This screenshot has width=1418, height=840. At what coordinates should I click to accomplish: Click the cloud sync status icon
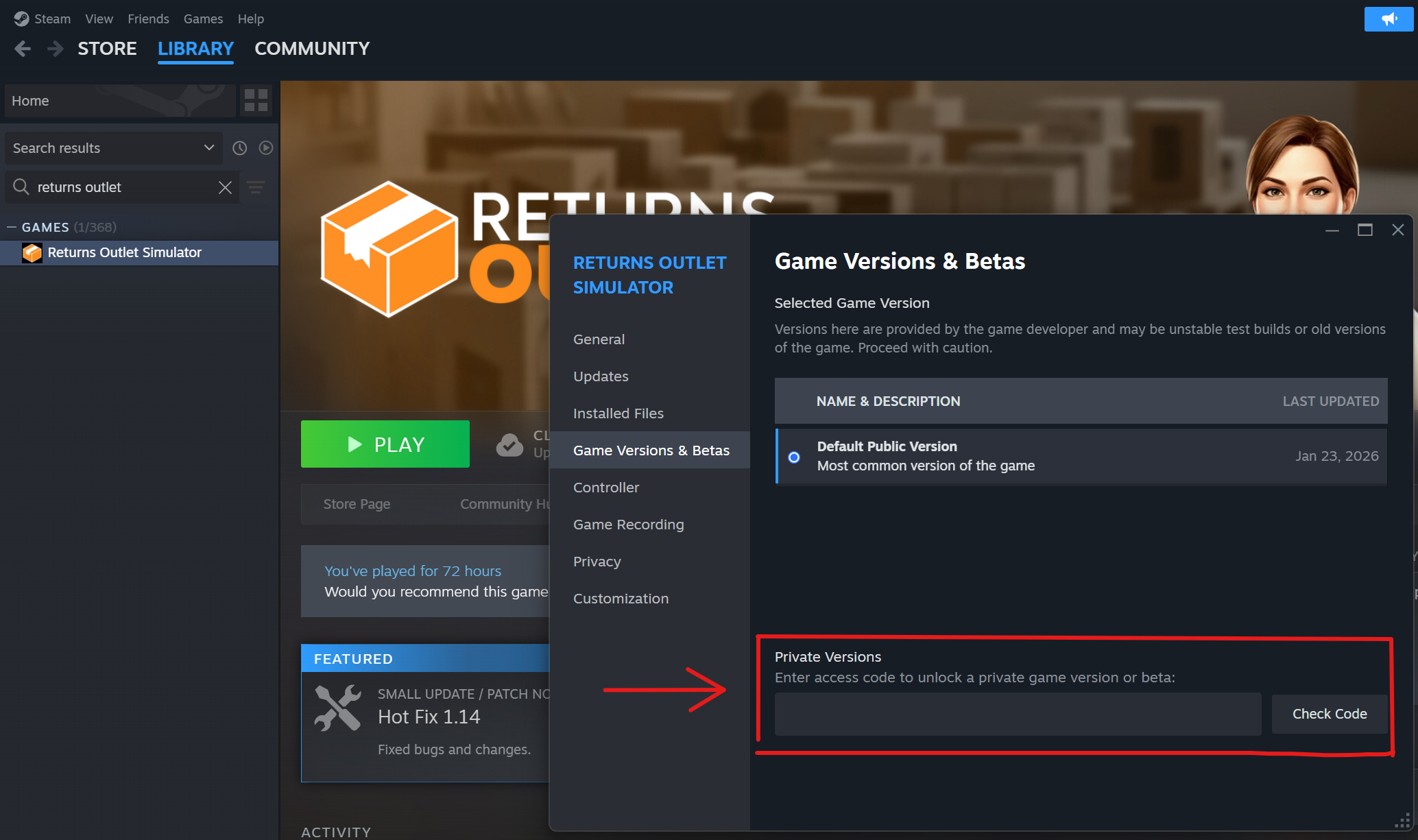509,445
